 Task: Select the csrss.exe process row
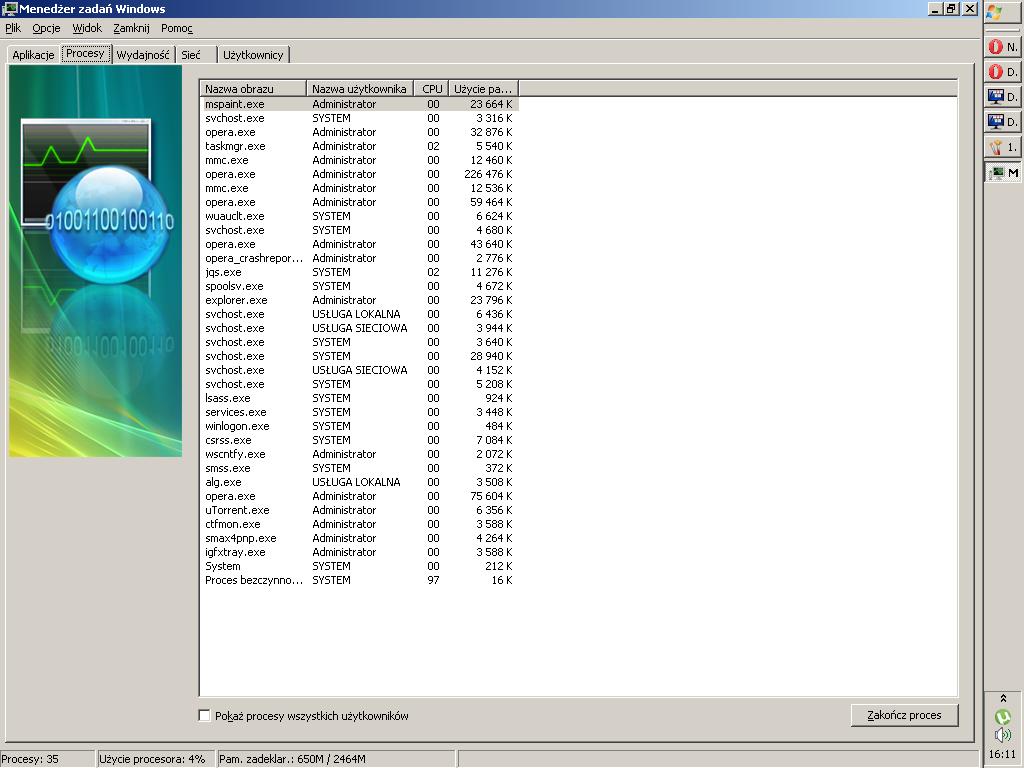click(359, 440)
